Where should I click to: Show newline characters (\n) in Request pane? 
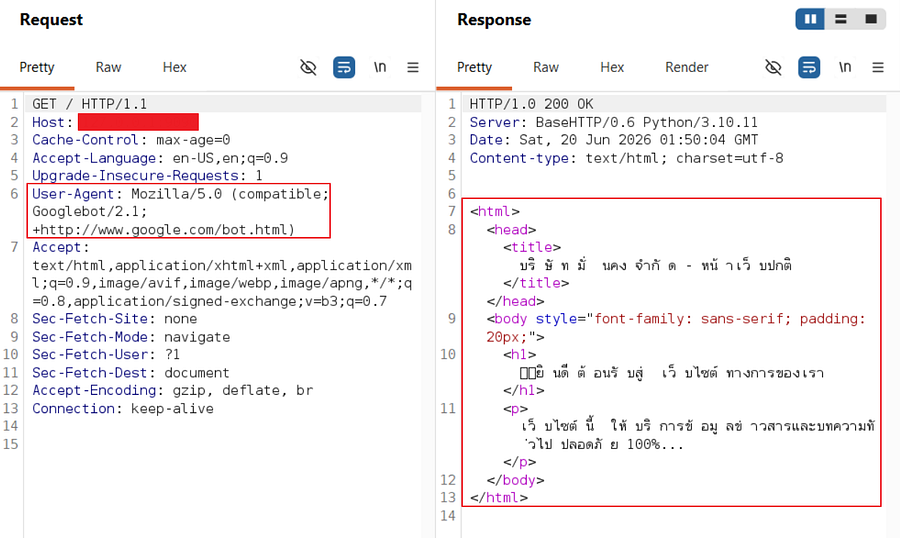click(x=380, y=67)
